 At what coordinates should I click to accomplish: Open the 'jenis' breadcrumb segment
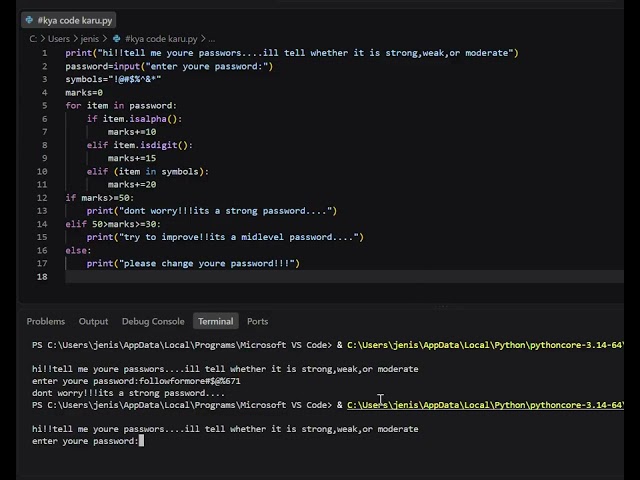pos(89,39)
